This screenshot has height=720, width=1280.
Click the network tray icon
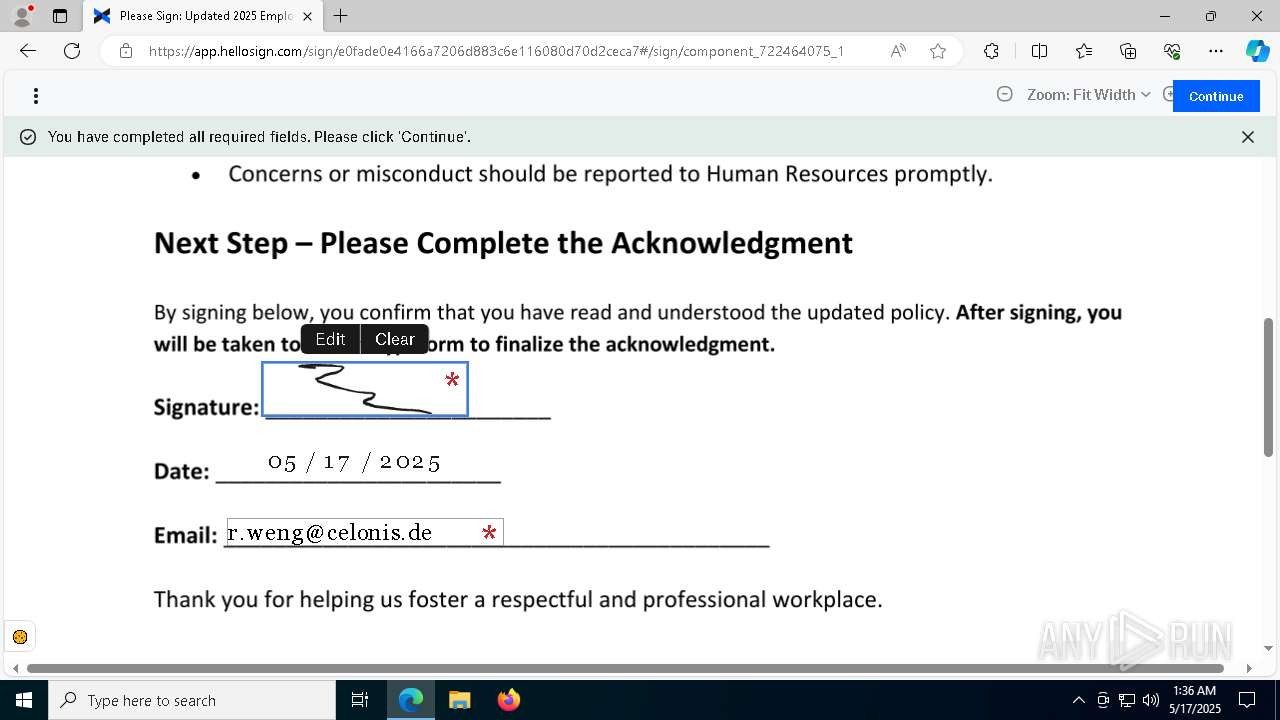coord(1127,700)
